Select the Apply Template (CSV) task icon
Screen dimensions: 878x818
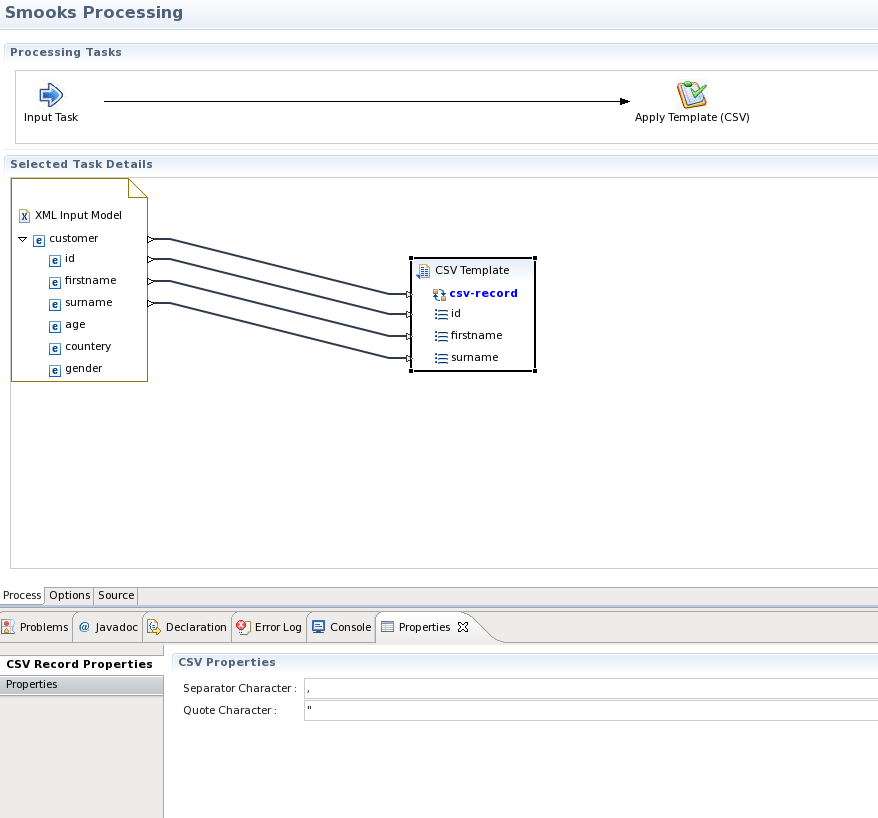coord(692,94)
